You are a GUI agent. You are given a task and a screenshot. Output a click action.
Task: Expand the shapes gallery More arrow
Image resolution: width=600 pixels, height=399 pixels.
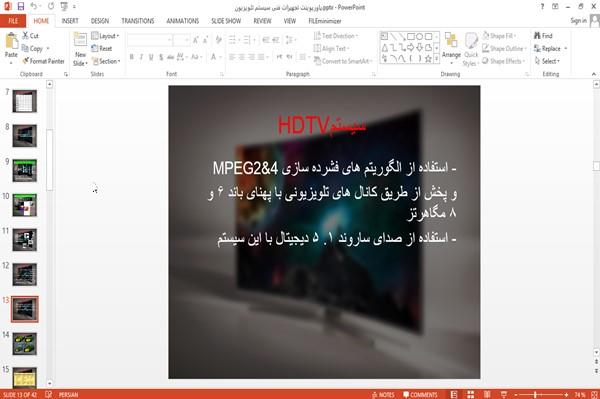point(436,59)
